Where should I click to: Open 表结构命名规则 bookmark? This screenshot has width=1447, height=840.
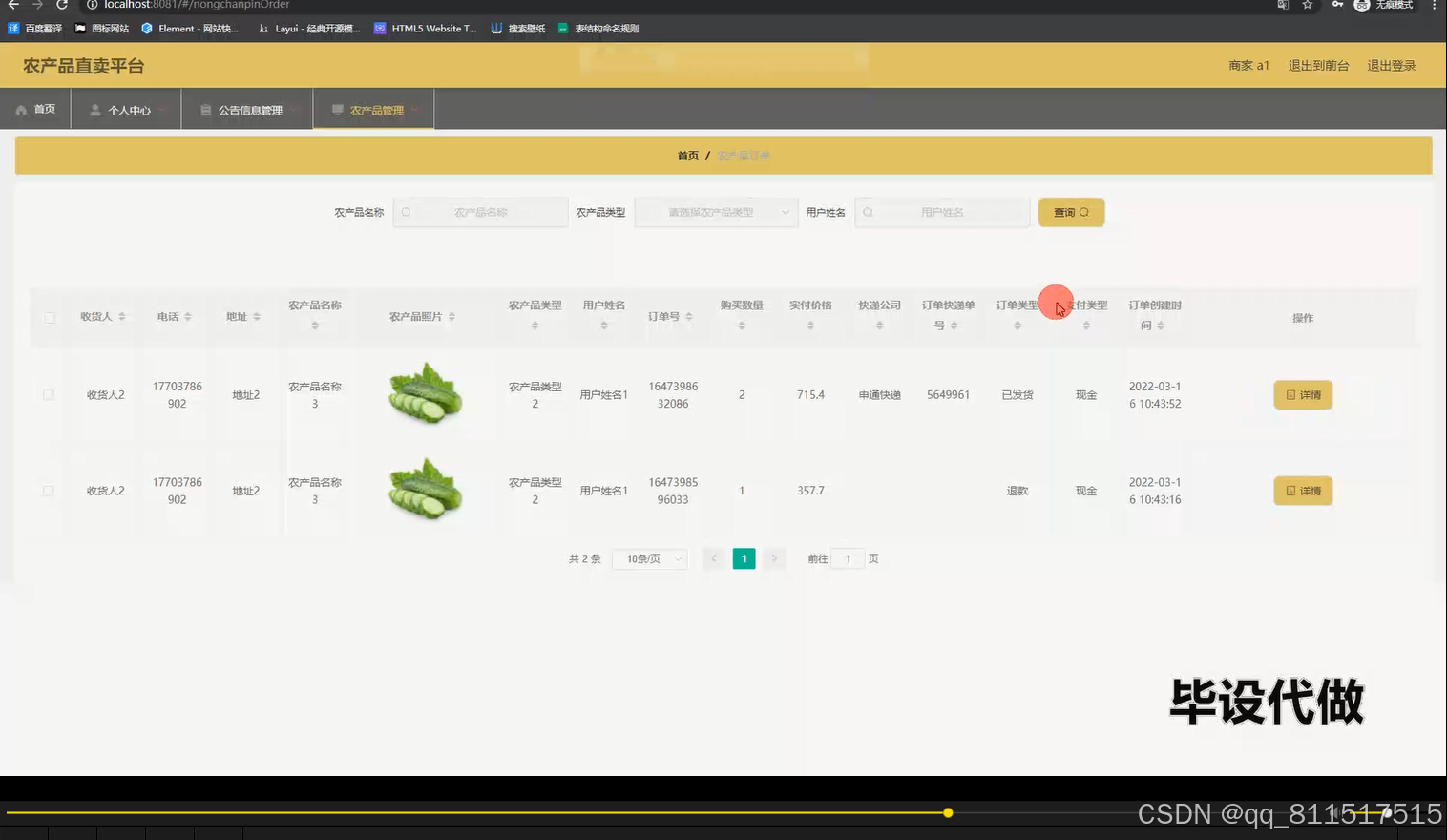point(598,29)
